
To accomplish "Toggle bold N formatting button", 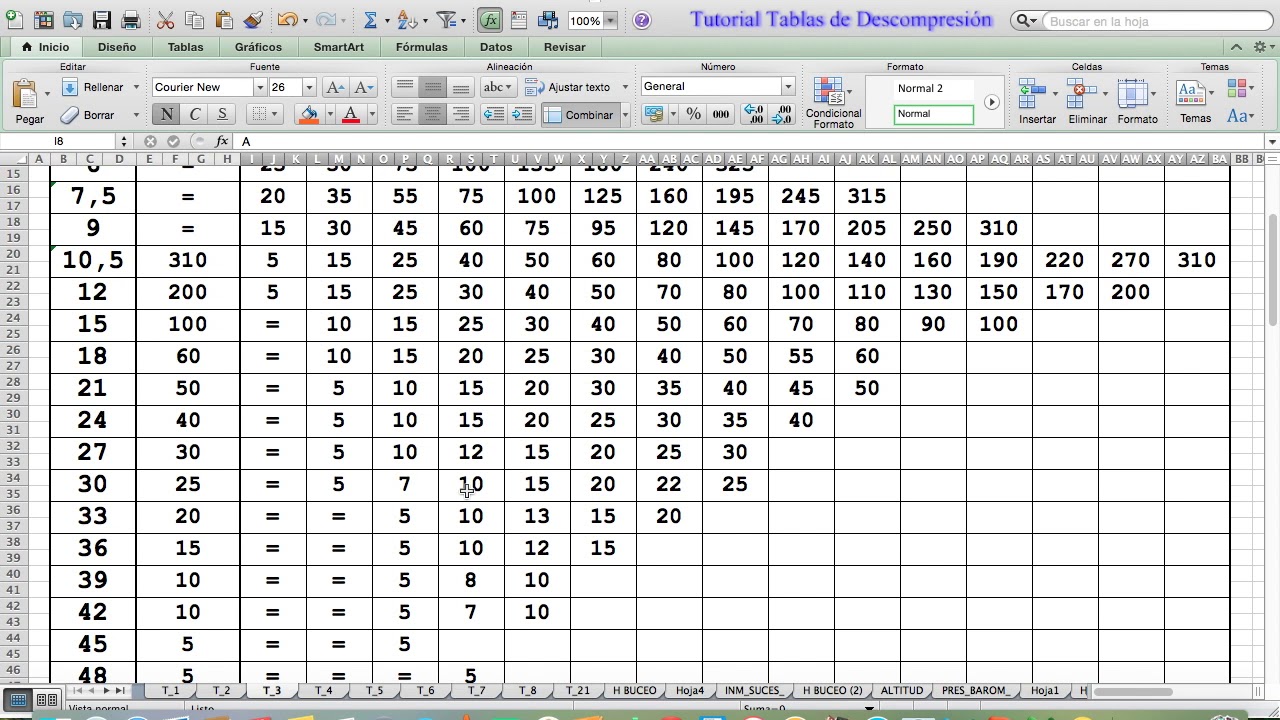I will click(166, 114).
